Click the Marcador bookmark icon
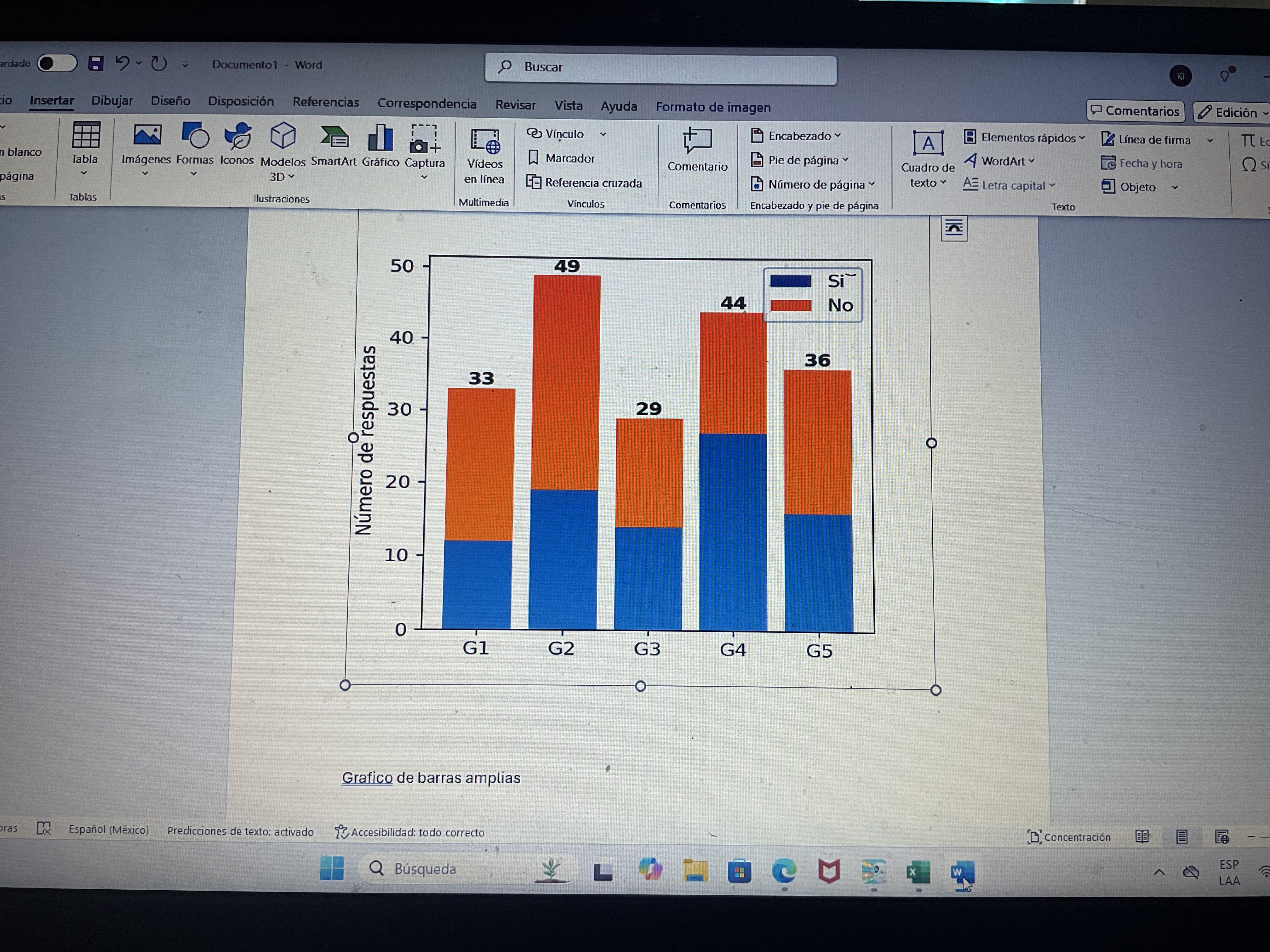Screen dimensions: 1270x952 pos(533,158)
